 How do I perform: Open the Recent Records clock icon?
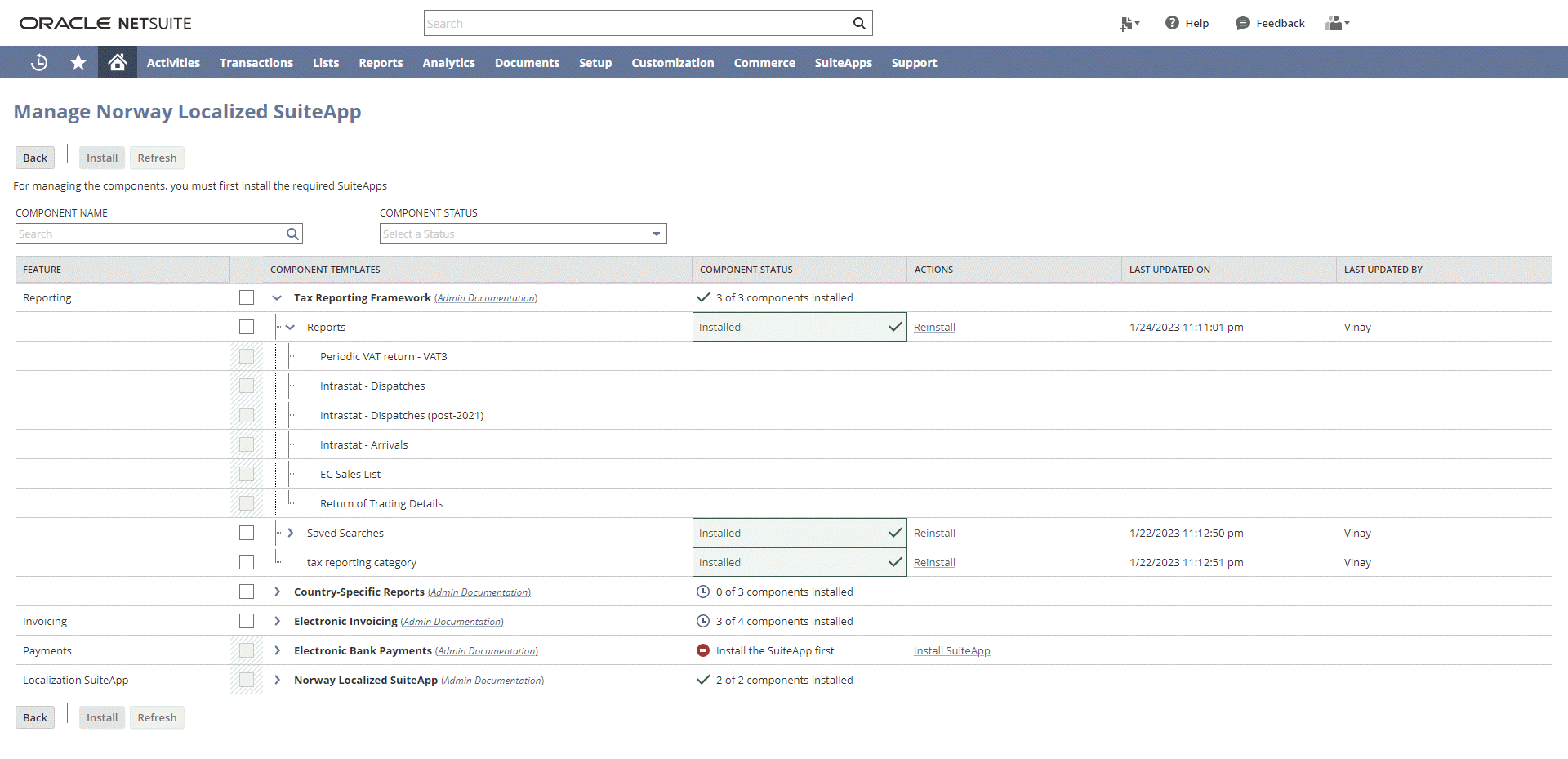point(39,62)
